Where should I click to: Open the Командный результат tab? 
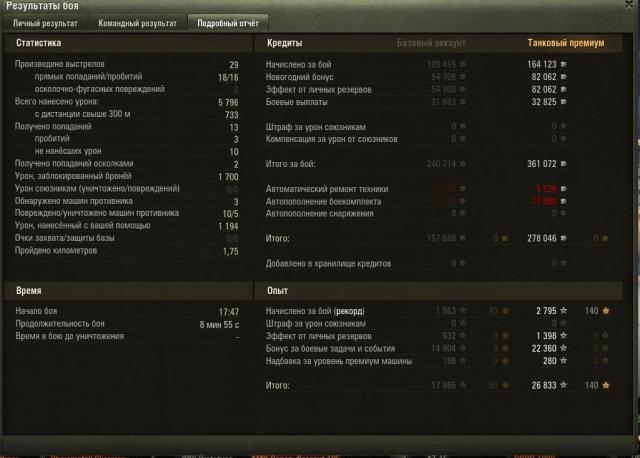[137, 23]
